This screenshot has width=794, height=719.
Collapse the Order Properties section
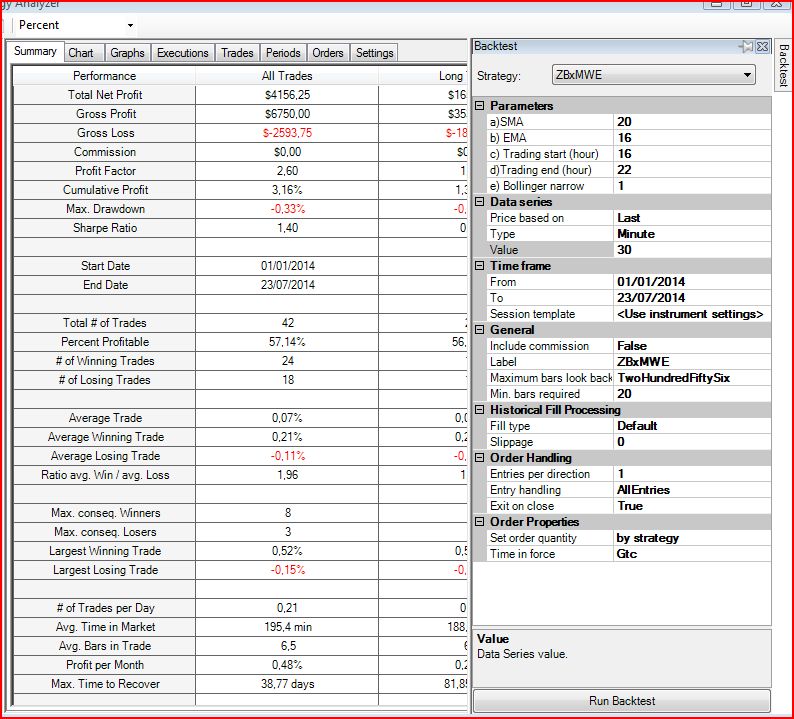click(480, 522)
